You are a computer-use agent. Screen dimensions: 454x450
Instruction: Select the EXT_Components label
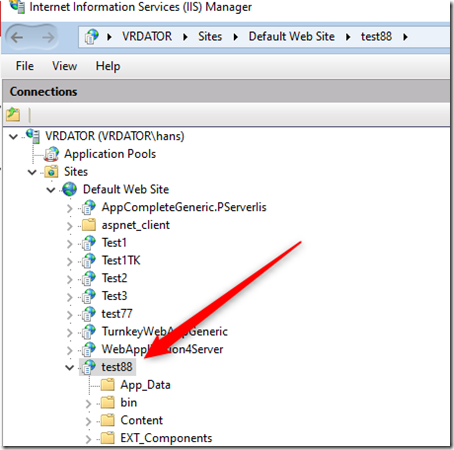pyautogui.click(x=166, y=438)
